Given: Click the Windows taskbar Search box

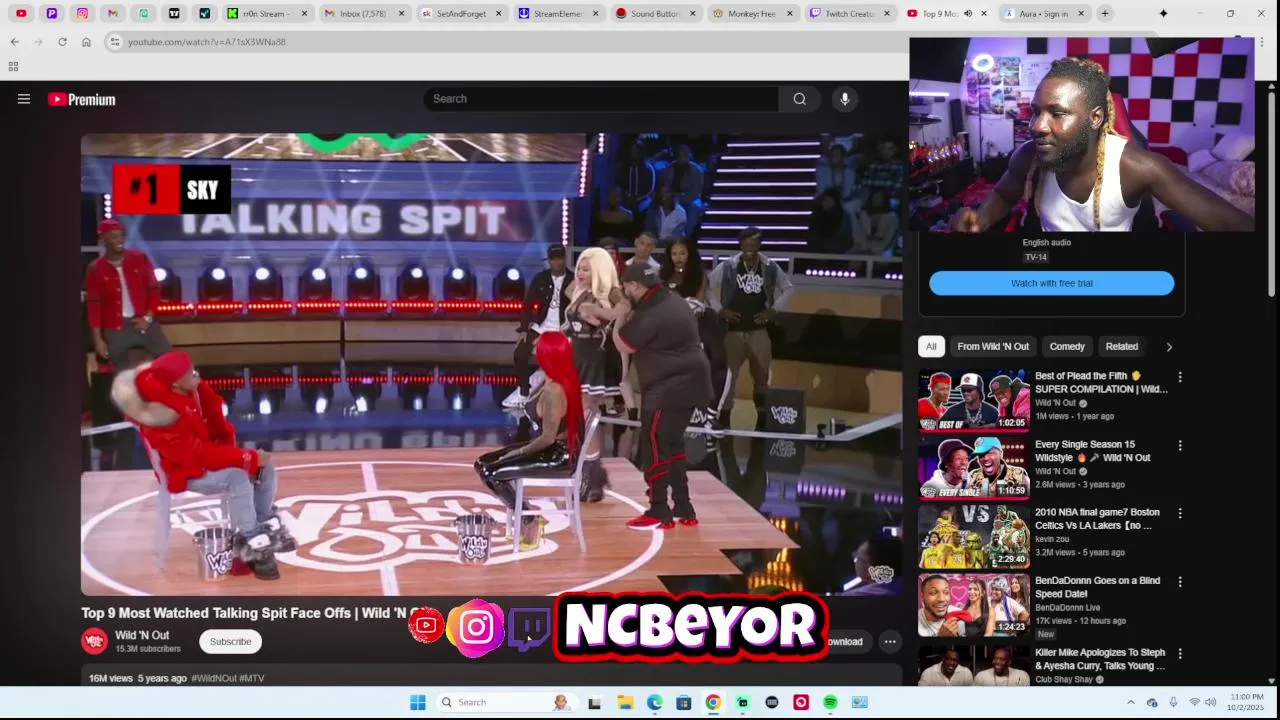Looking at the screenshot, I should tap(505, 702).
